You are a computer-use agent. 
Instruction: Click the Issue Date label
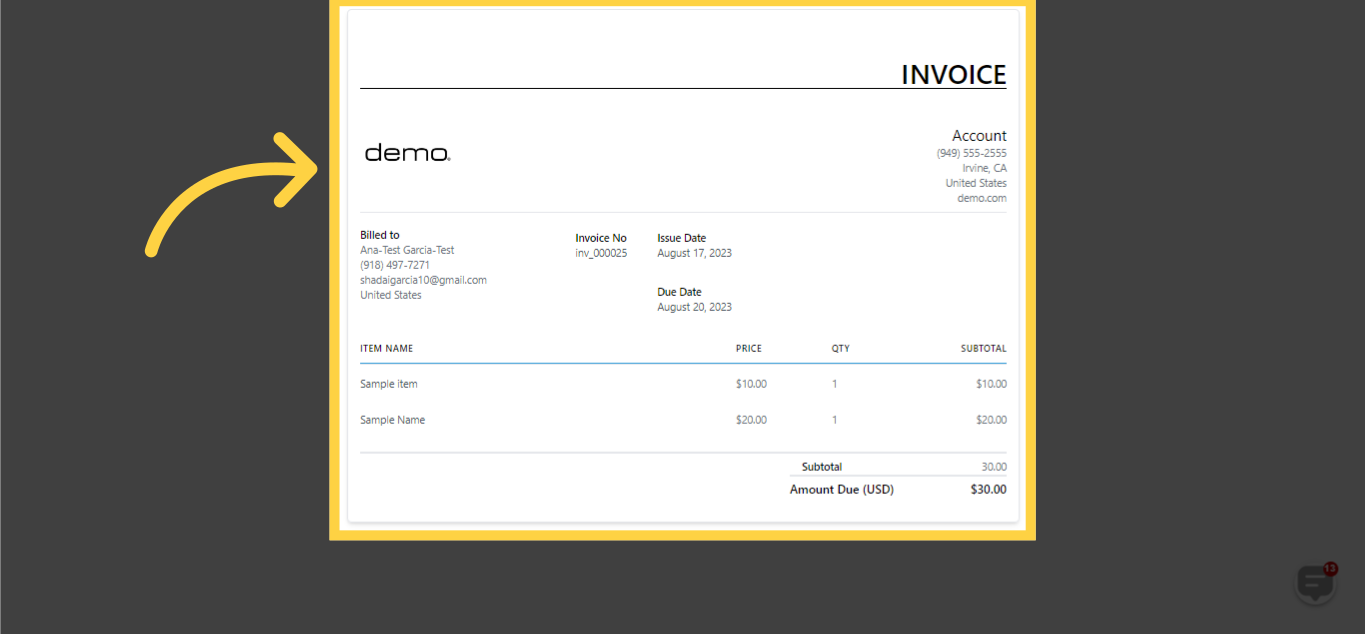coord(682,238)
